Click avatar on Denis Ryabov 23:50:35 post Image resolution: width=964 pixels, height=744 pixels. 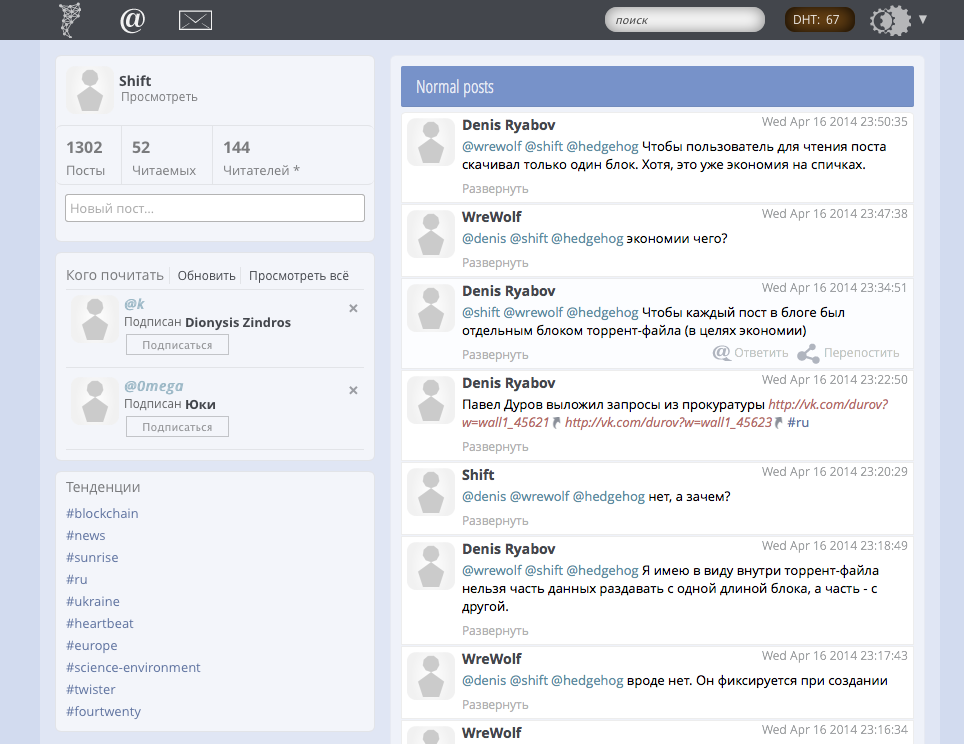431,142
